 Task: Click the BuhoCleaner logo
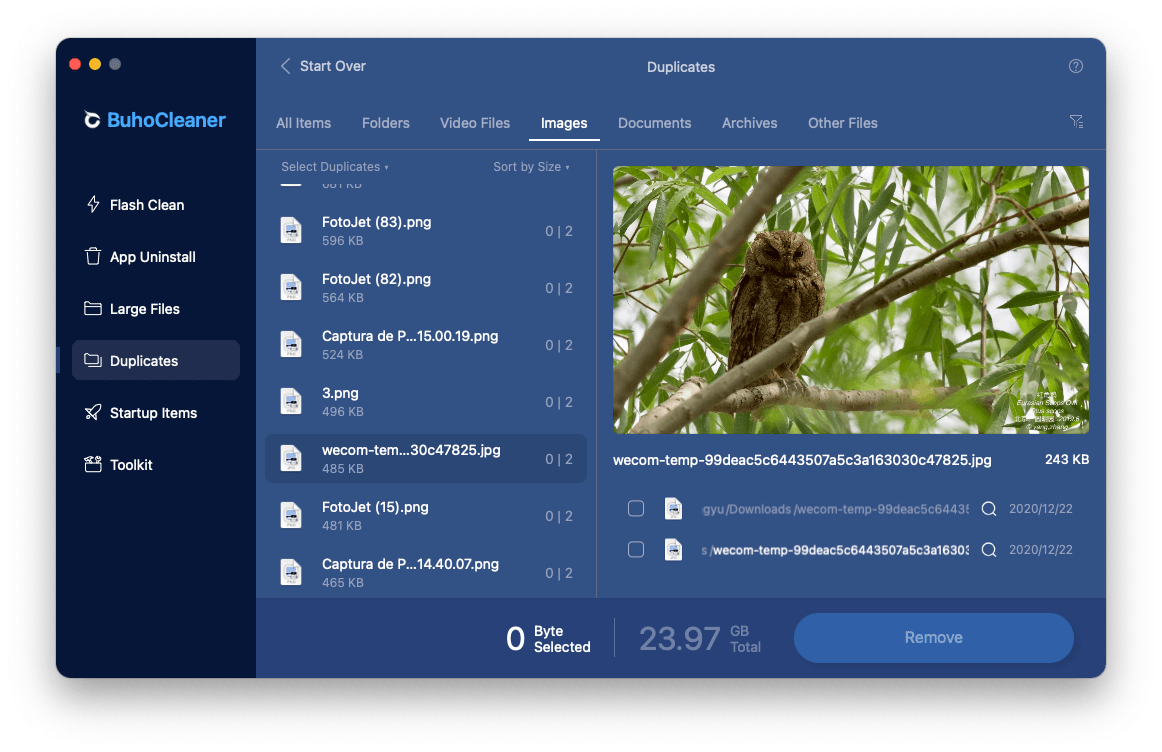[154, 120]
